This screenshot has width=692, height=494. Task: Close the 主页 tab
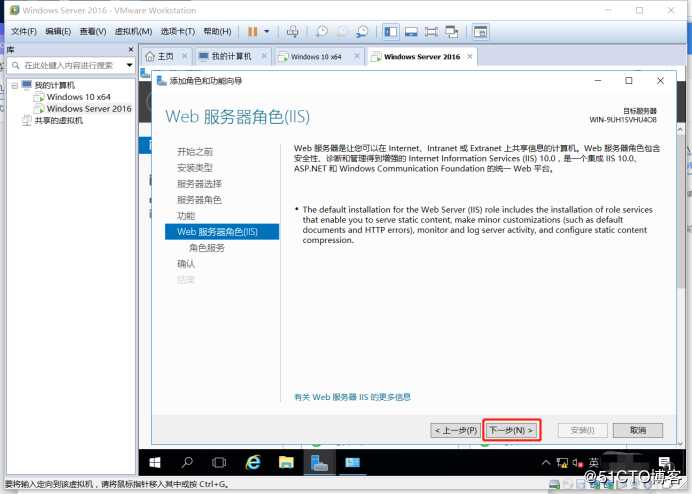(x=184, y=56)
